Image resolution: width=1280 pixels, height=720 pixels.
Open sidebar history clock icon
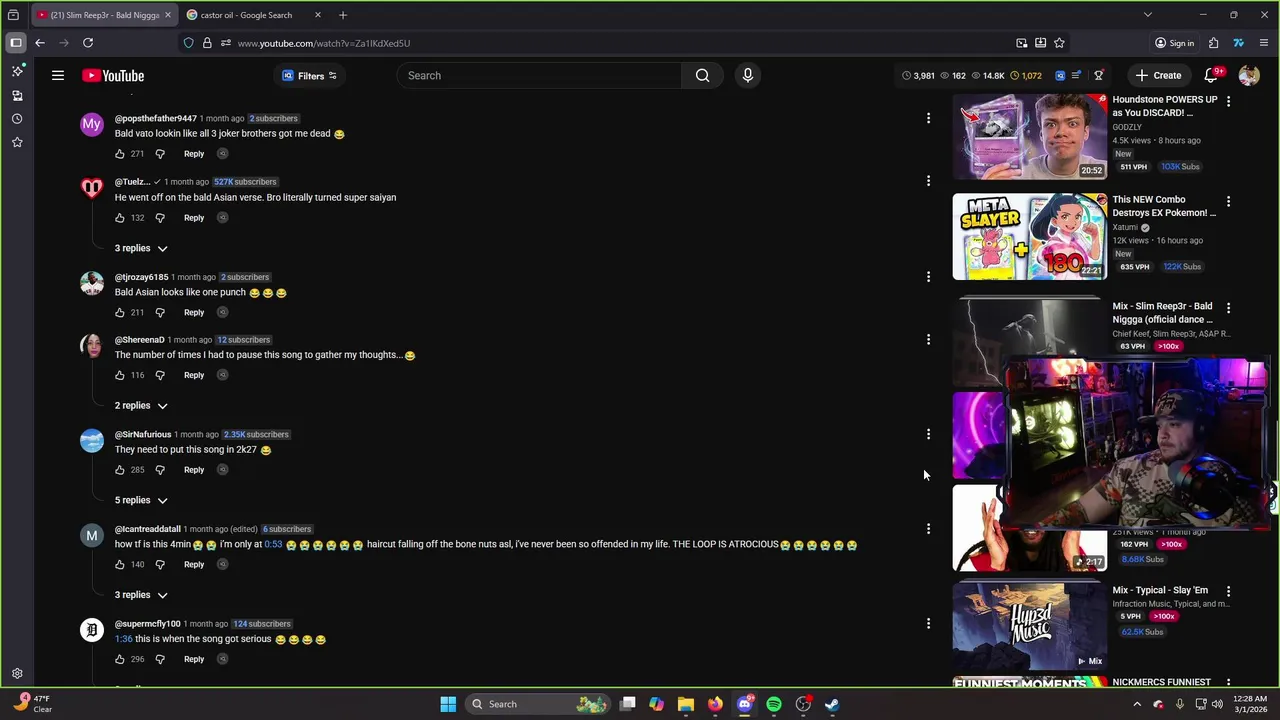tap(17, 119)
